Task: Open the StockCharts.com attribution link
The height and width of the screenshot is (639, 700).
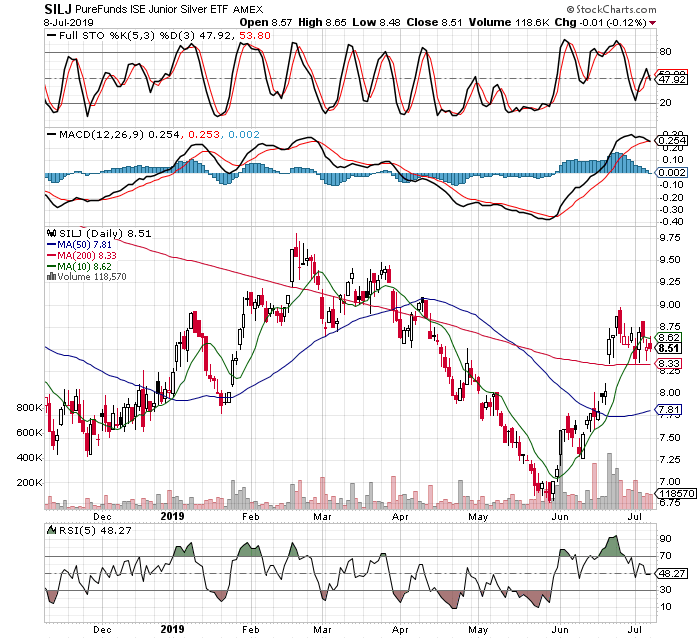Action: [x=611, y=9]
